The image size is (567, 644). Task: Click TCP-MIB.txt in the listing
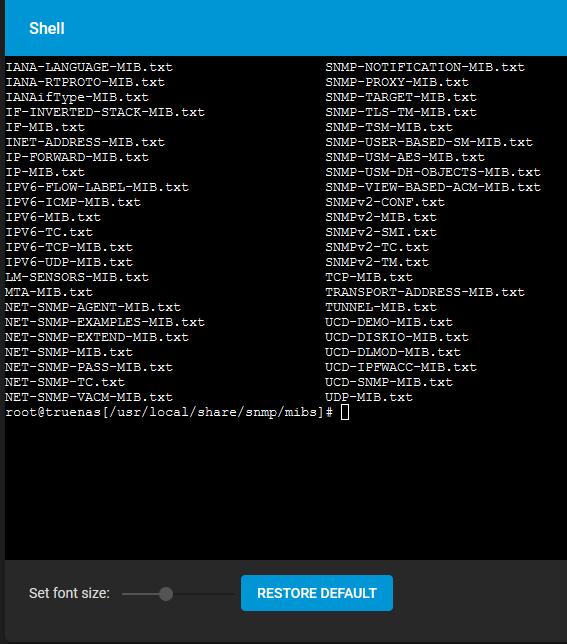tap(369, 277)
